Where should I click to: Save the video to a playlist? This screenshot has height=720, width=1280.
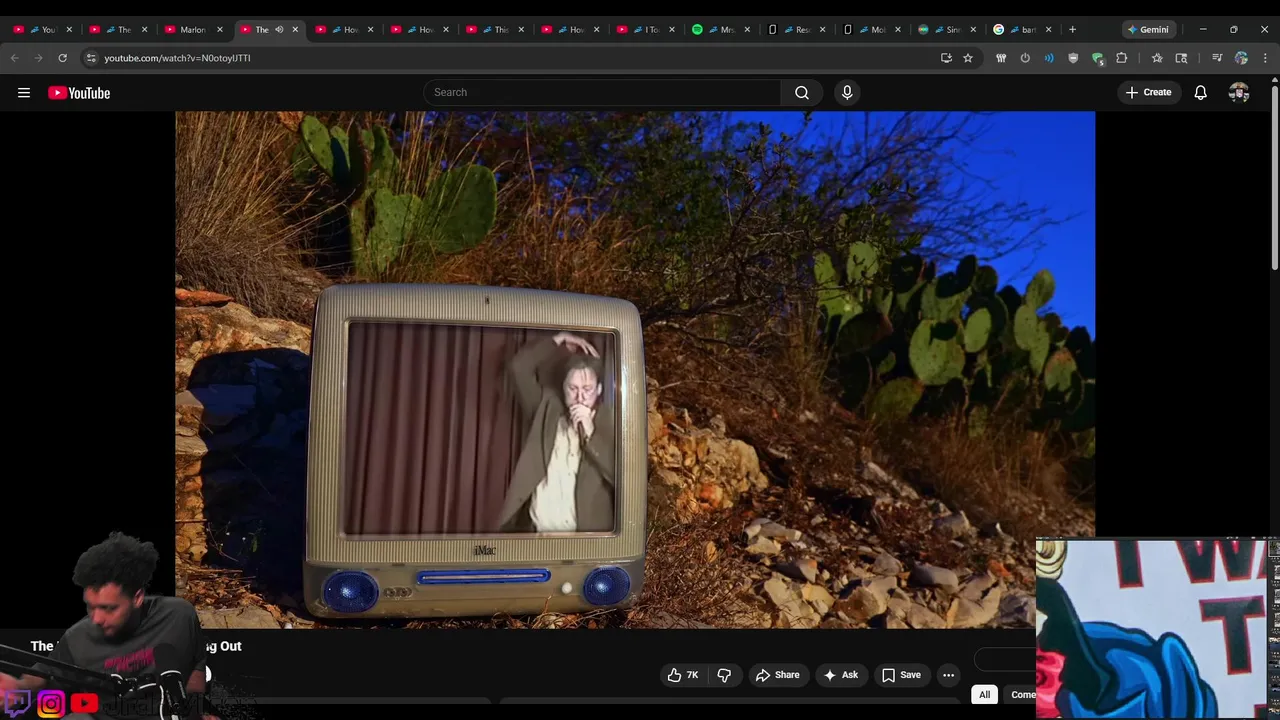click(x=900, y=675)
